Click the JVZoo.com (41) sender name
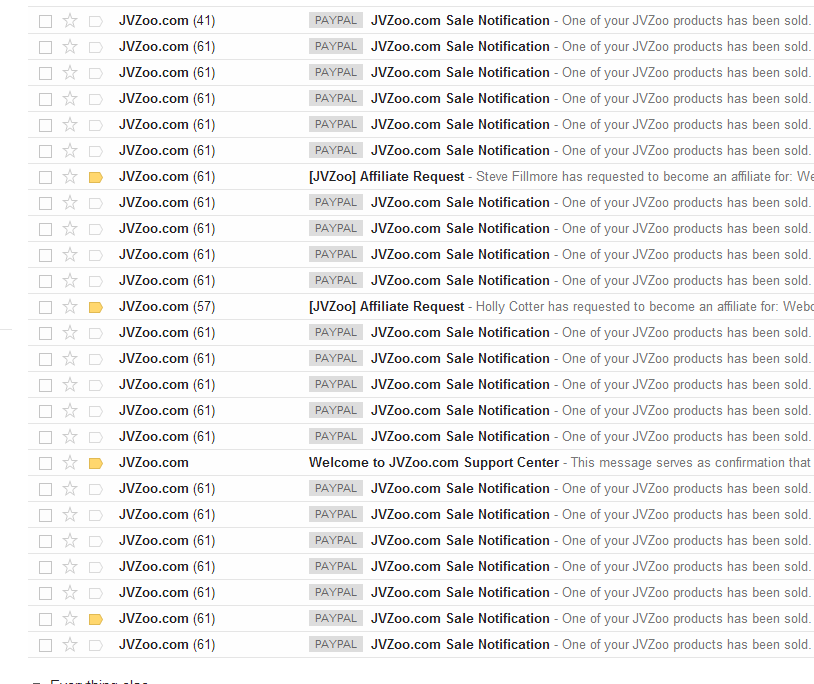Viewport: 814px width, 684px height. tap(166, 21)
